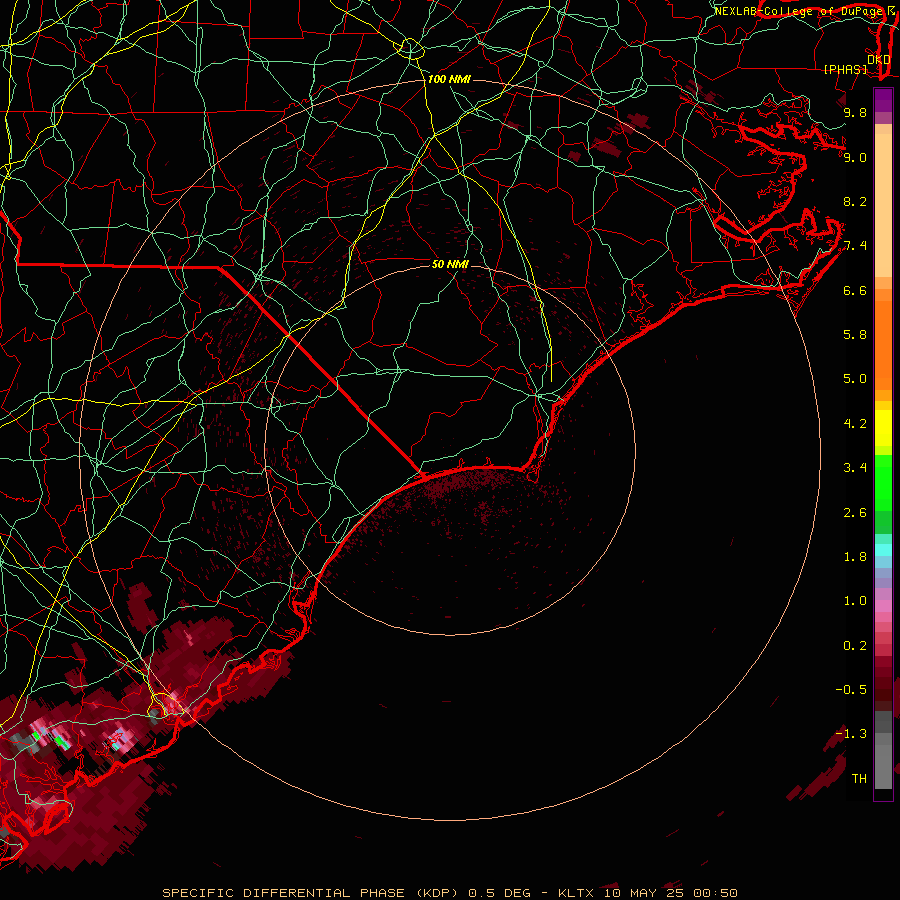900x900 pixels.
Task: Click the 3.4 scale value
Action: coord(855,468)
